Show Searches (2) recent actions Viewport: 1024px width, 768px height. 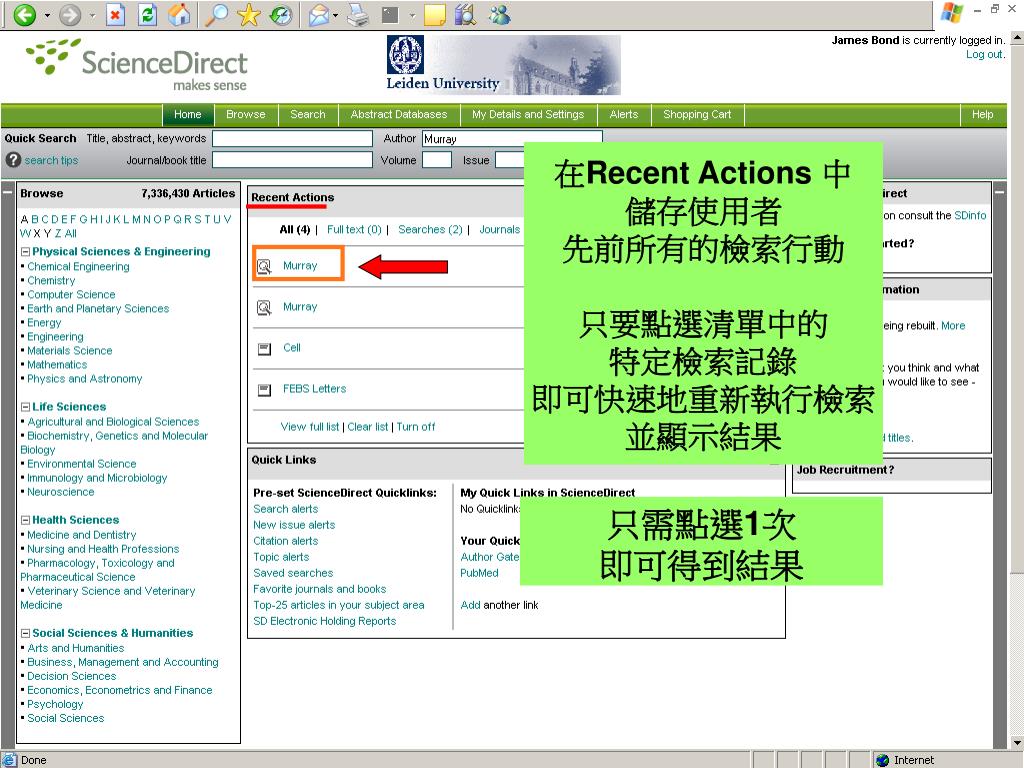click(430, 229)
